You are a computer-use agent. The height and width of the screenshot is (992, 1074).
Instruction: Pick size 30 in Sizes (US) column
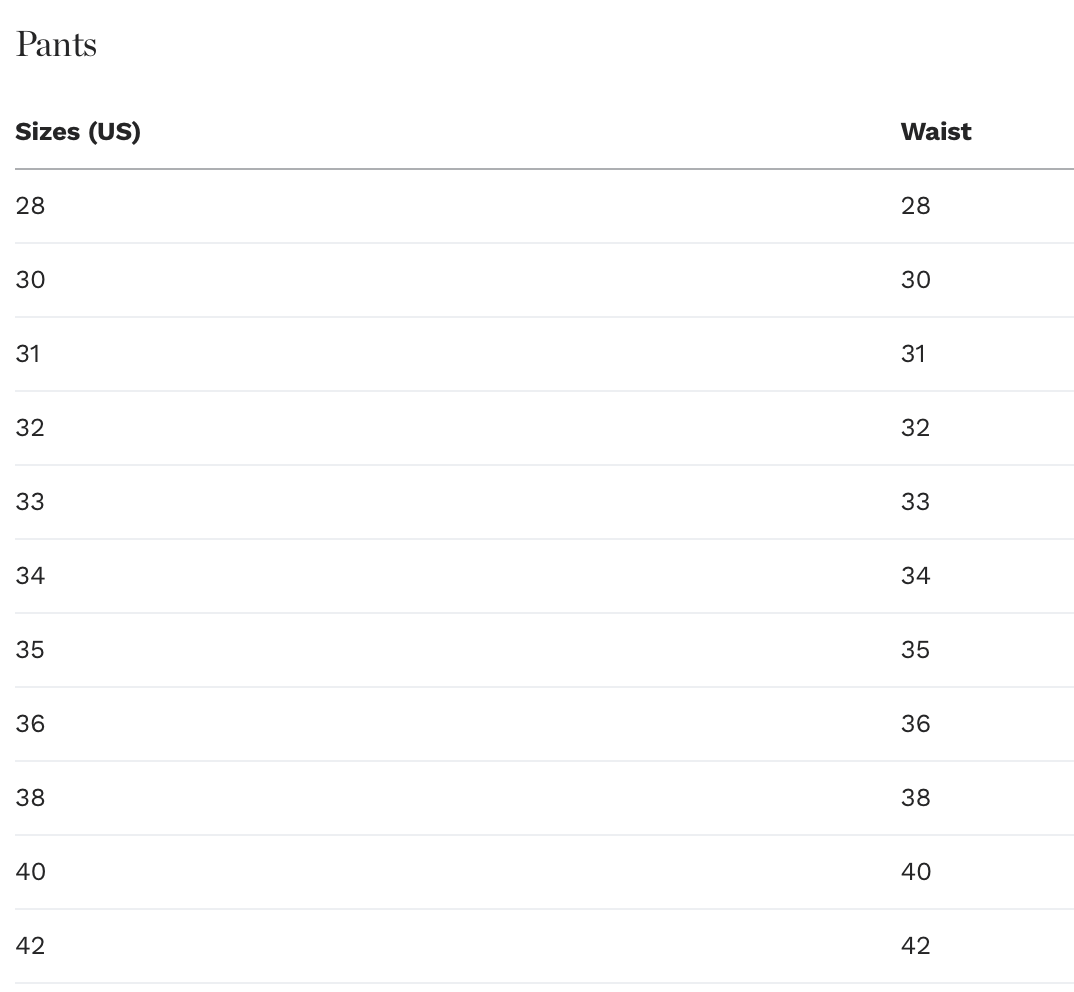point(30,280)
